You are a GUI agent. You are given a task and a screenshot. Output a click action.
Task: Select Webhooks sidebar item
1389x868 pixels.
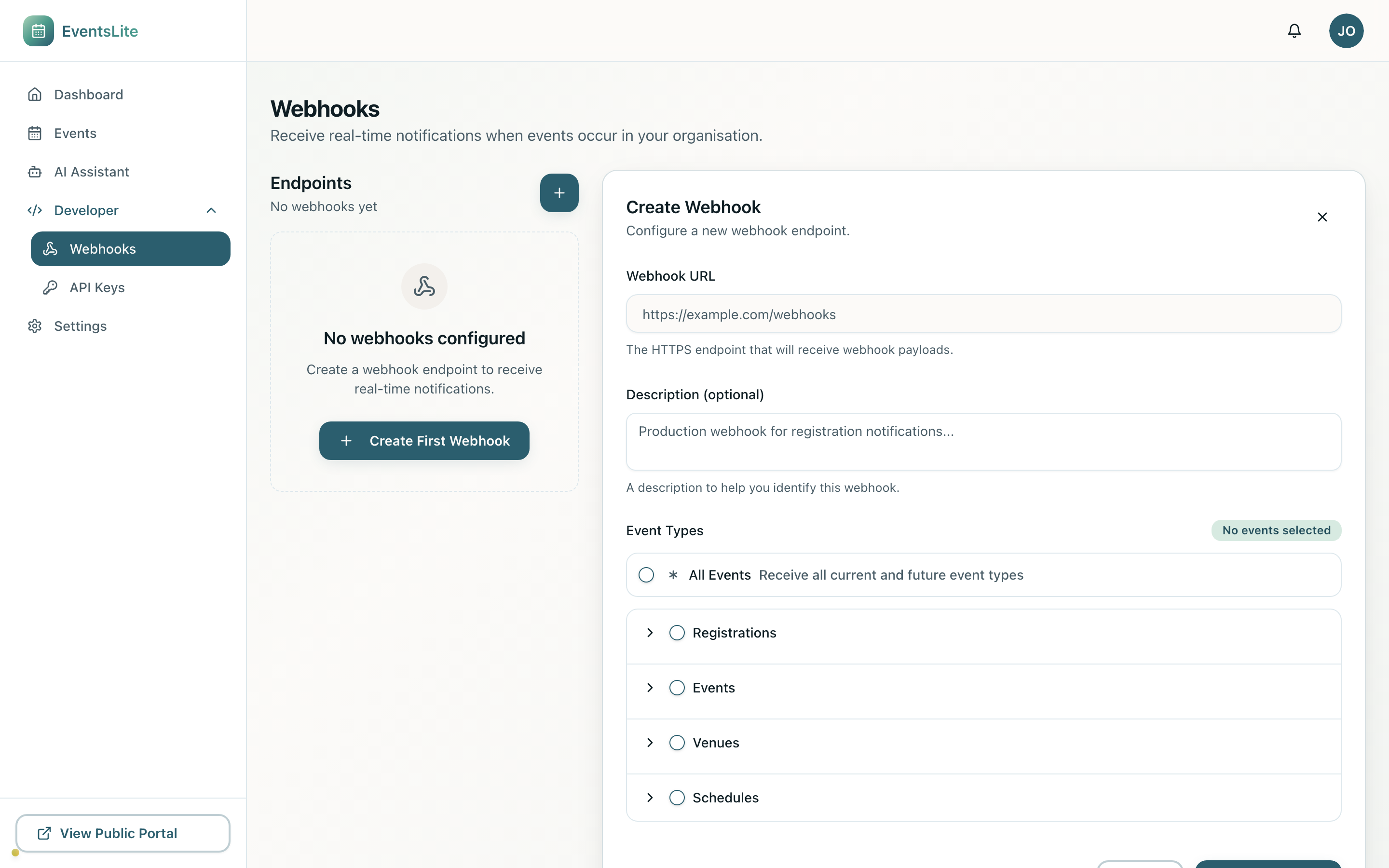click(x=130, y=249)
